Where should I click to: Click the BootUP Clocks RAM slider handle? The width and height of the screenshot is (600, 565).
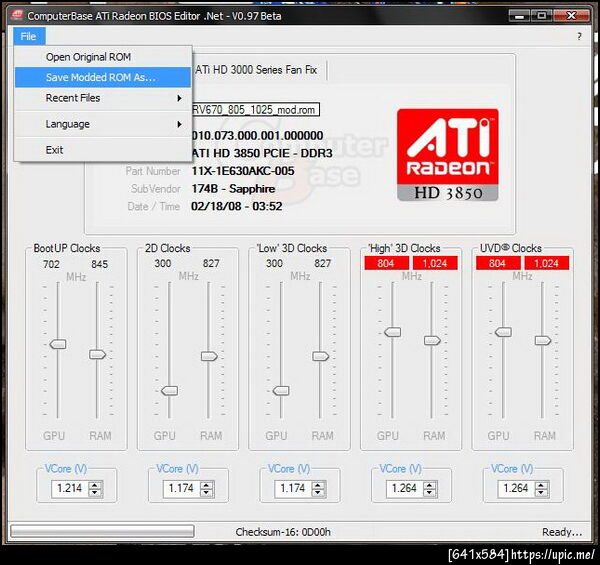point(97,354)
